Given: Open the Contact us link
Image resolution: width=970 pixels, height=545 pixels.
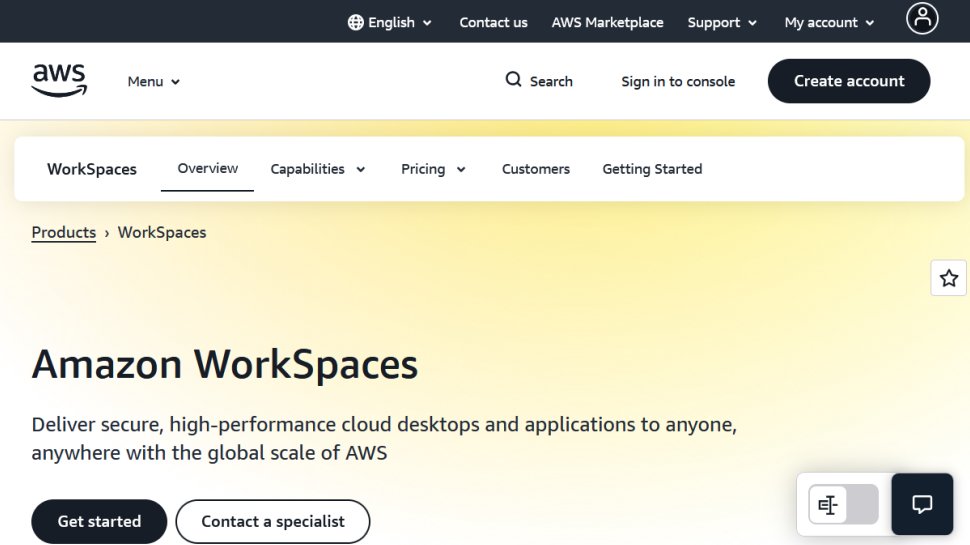Looking at the screenshot, I should click(493, 22).
